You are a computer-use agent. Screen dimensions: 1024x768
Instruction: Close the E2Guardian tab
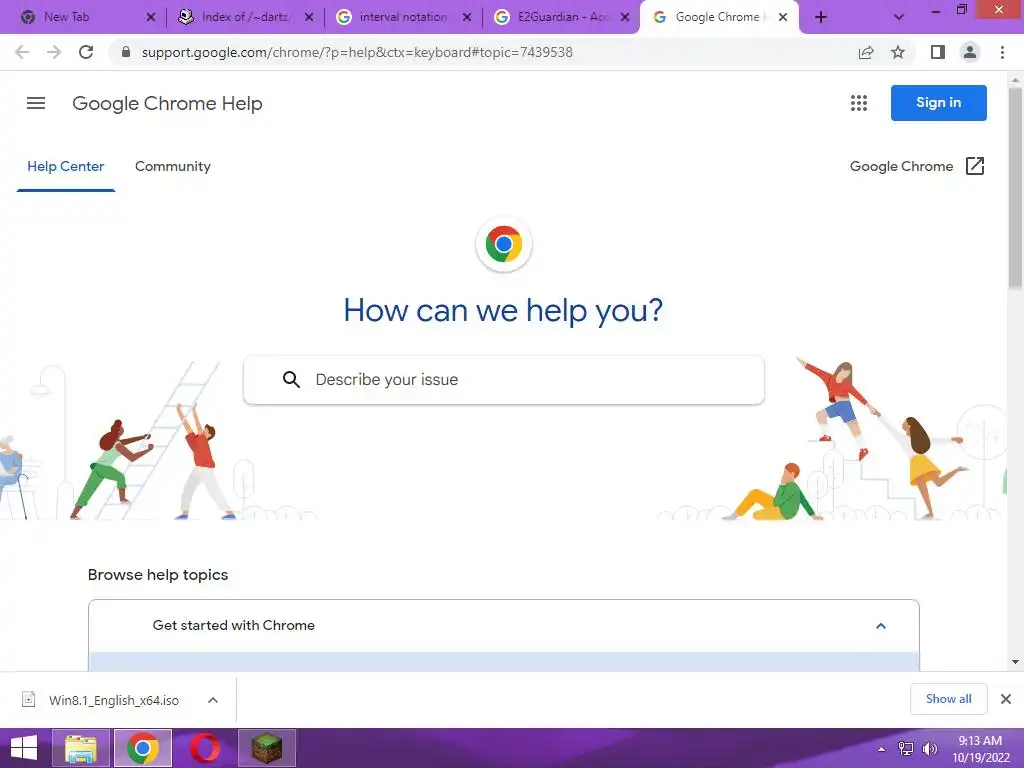(x=625, y=18)
